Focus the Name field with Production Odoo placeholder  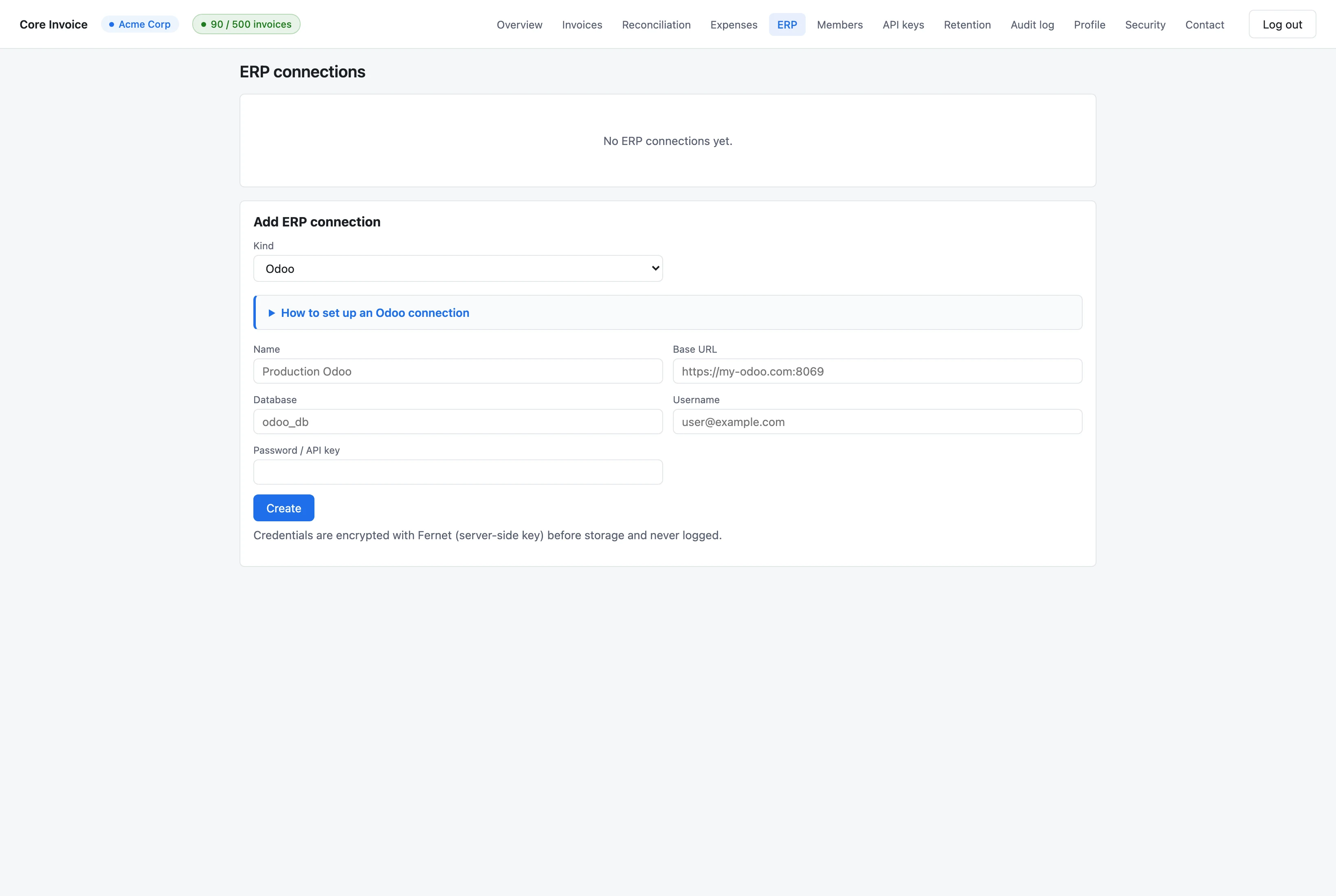pos(458,371)
